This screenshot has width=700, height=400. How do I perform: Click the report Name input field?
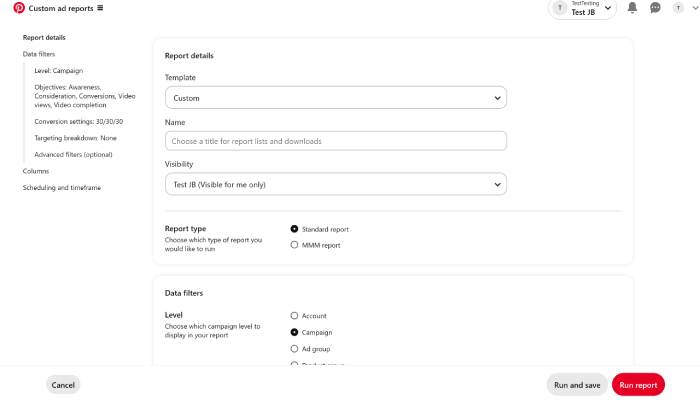tap(336, 141)
